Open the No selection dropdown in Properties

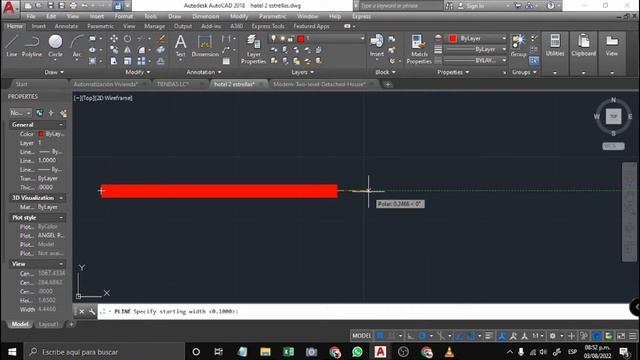(x=20, y=113)
